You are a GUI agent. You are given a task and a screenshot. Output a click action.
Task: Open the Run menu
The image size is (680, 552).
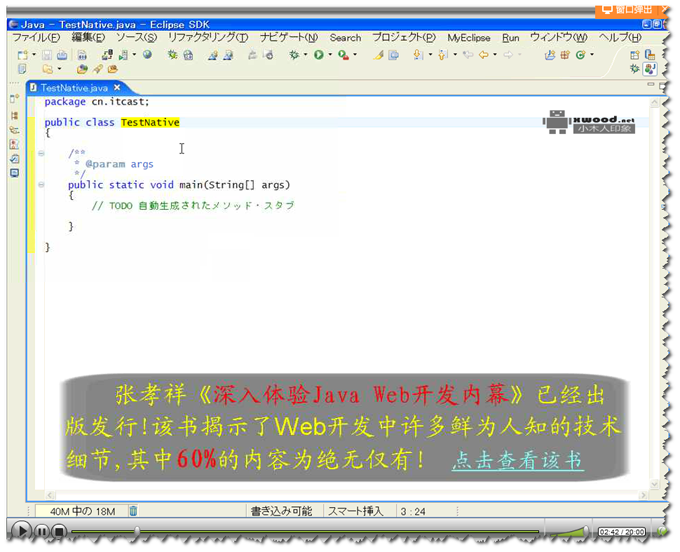511,38
